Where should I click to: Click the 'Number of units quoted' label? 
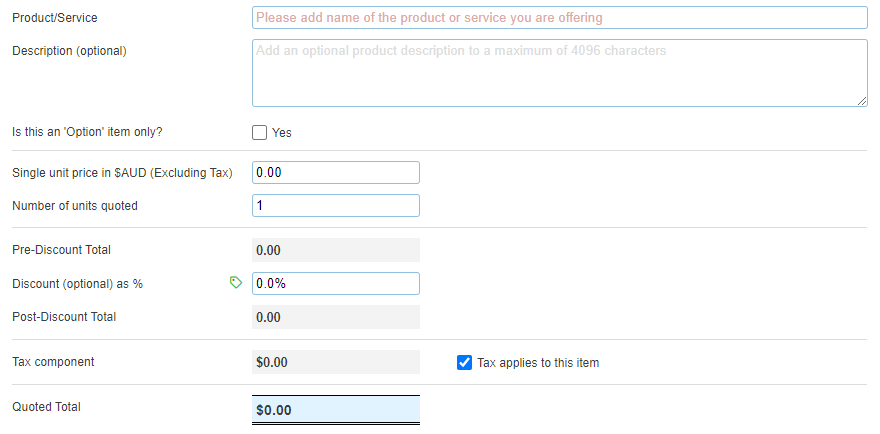[x=75, y=206]
